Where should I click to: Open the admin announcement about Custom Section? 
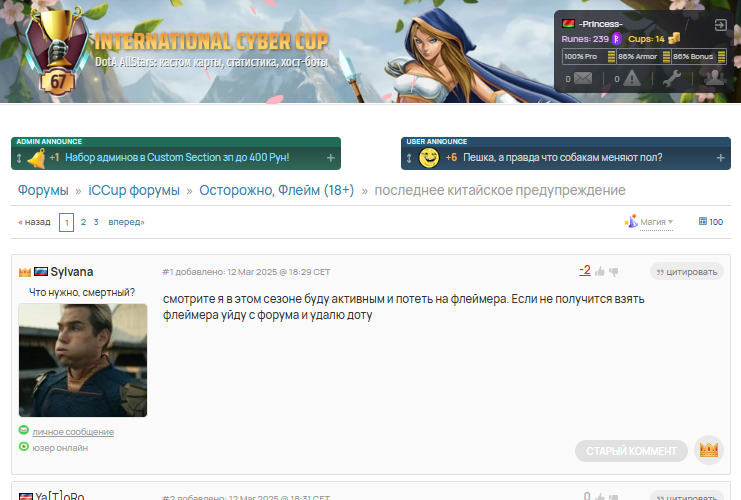[x=177, y=157]
